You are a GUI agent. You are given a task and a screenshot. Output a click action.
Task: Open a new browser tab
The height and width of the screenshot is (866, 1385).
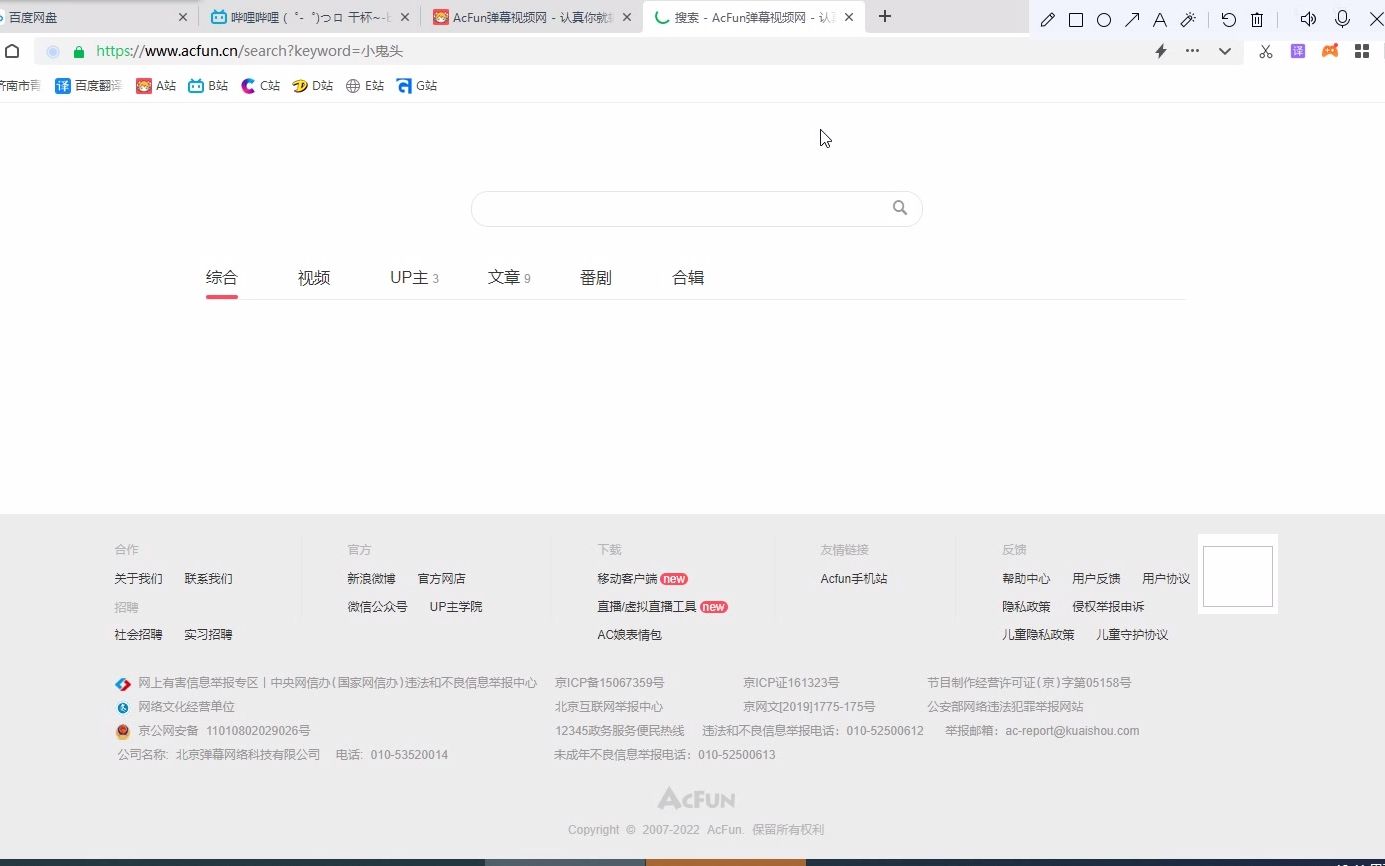(884, 16)
